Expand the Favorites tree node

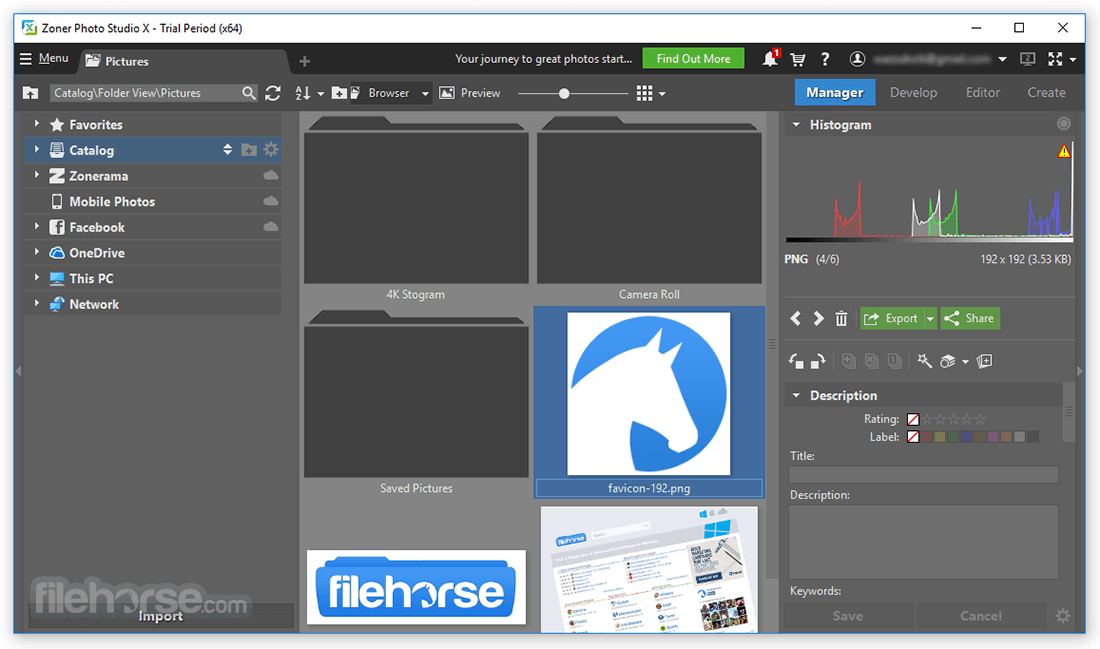tap(36, 123)
